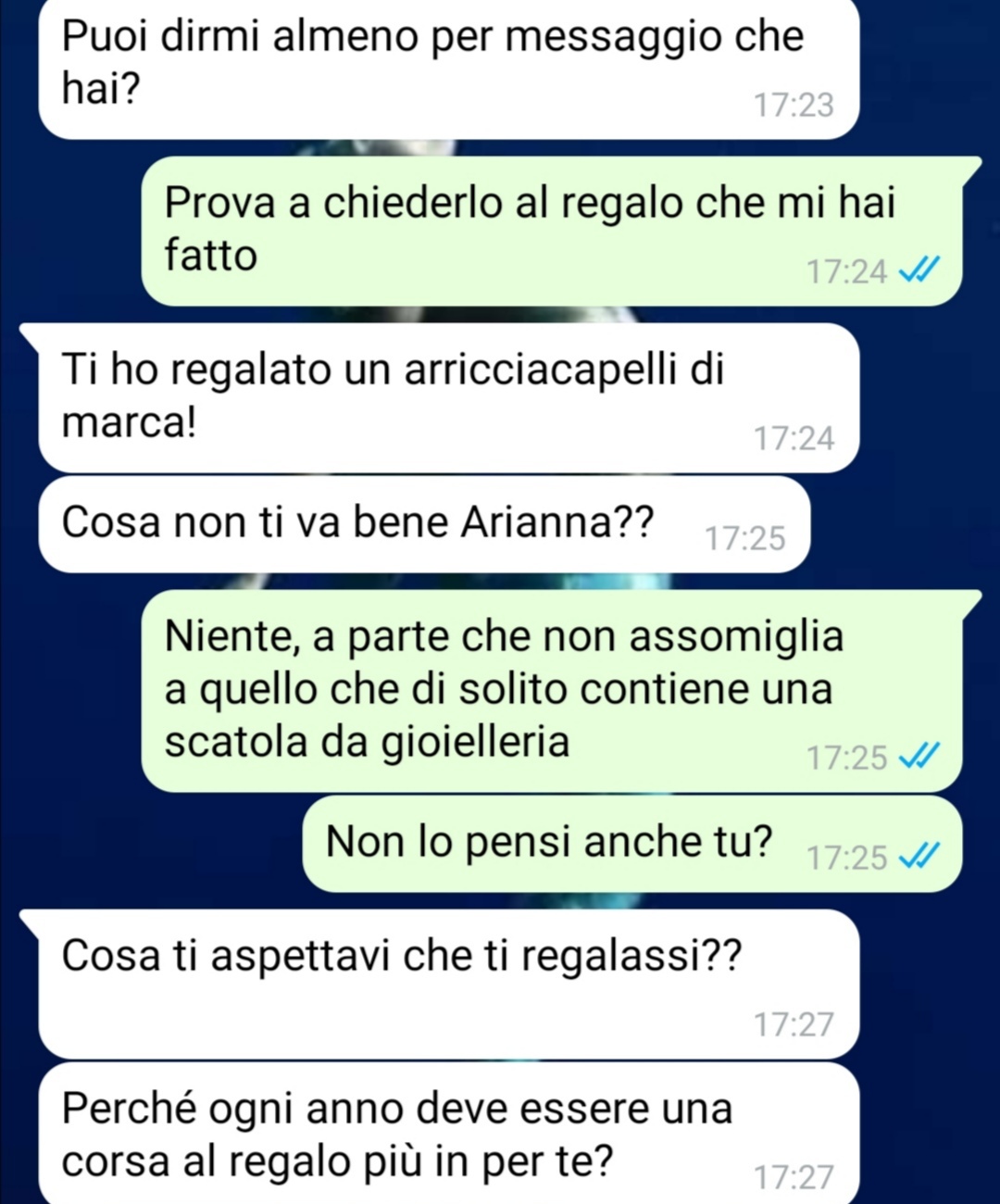The height and width of the screenshot is (1204, 1000).
Task: Click 17:25 timestamp on 'gioielleria' message
Action: (x=846, y=758)
